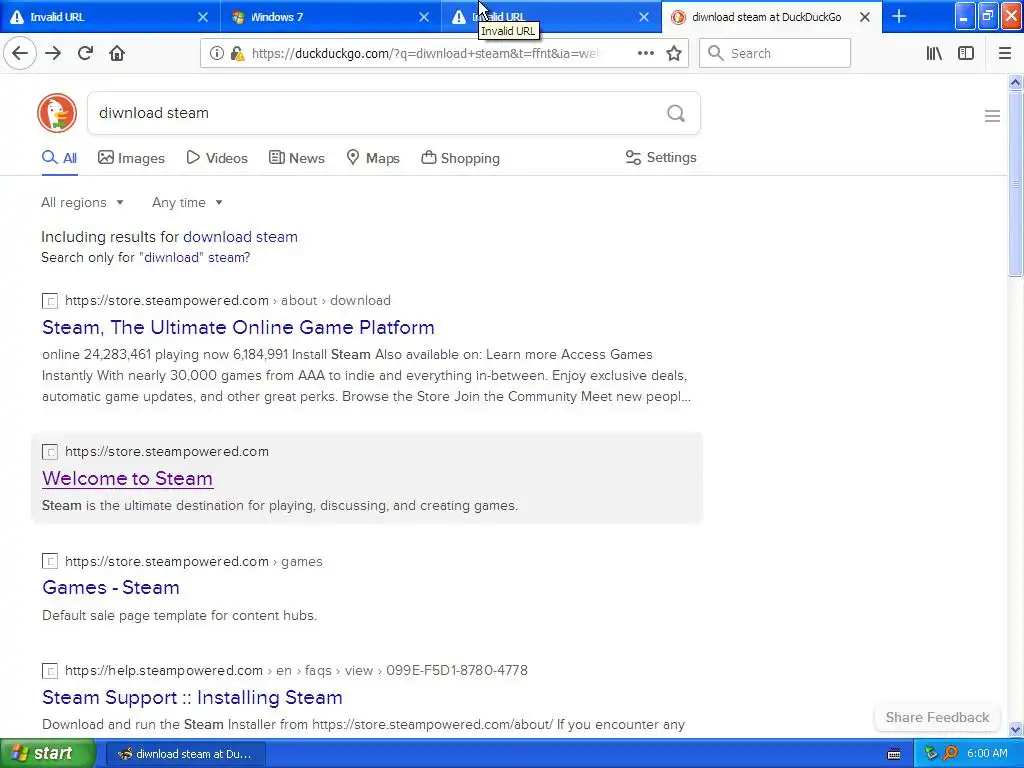The width and height of the screenshot is (1024, 768).
Task: Show site information icon in address bar
Action: tap(216, 53)
